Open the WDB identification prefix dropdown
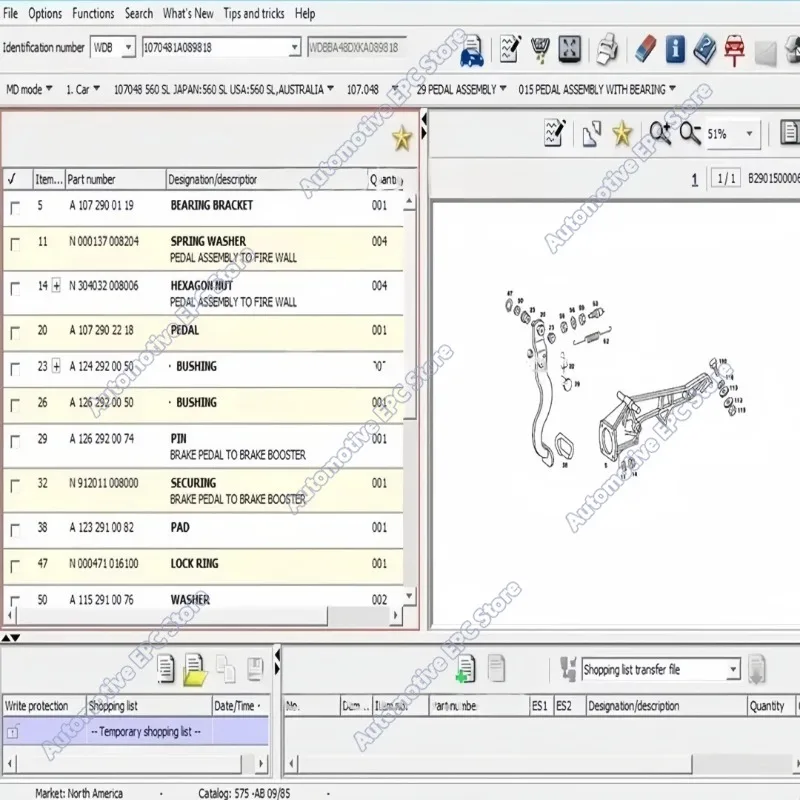Screen dimensions: 800x800 click(x=129, y=47)
